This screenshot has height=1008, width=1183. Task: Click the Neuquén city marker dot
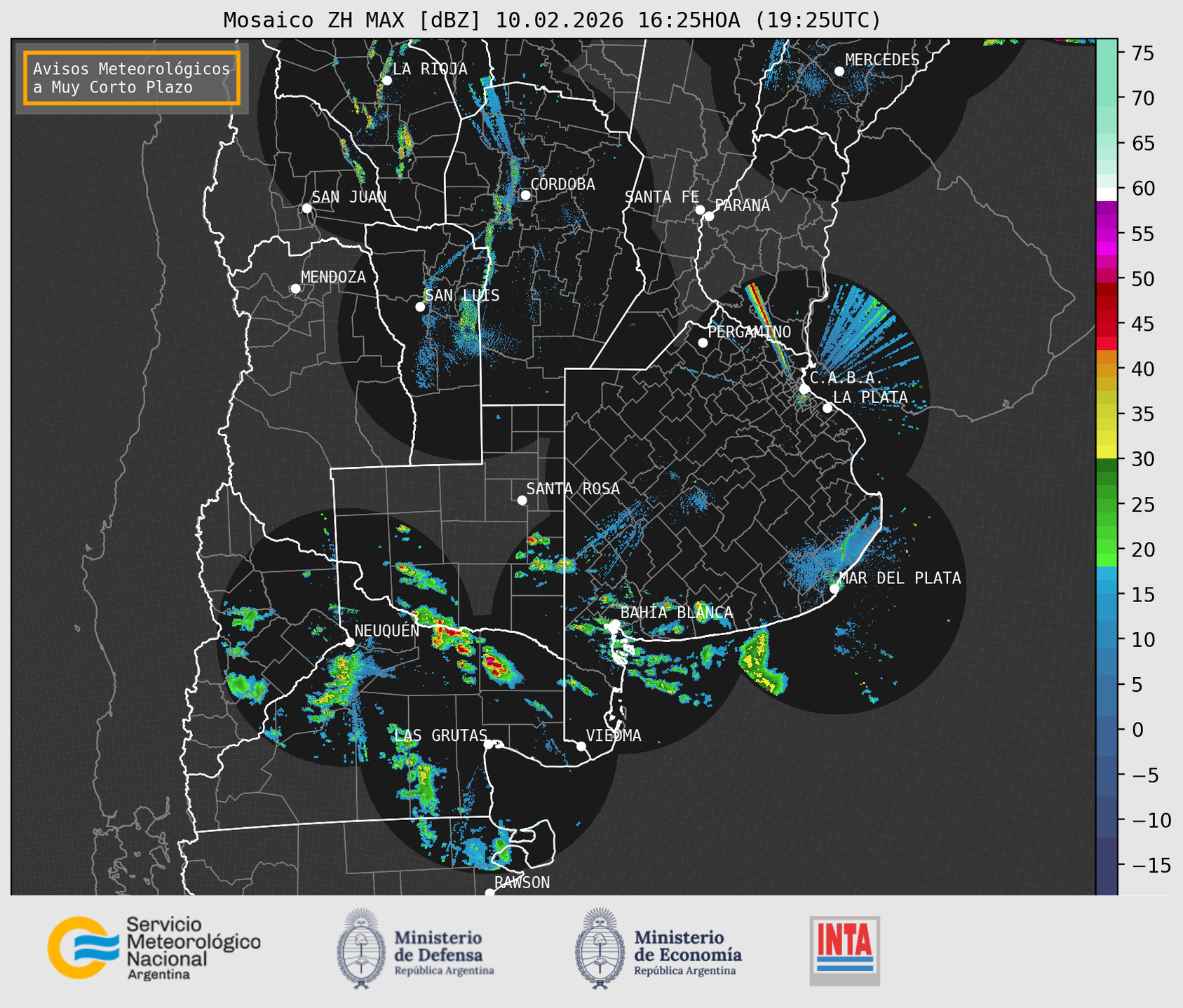click(x=349, y=642)
